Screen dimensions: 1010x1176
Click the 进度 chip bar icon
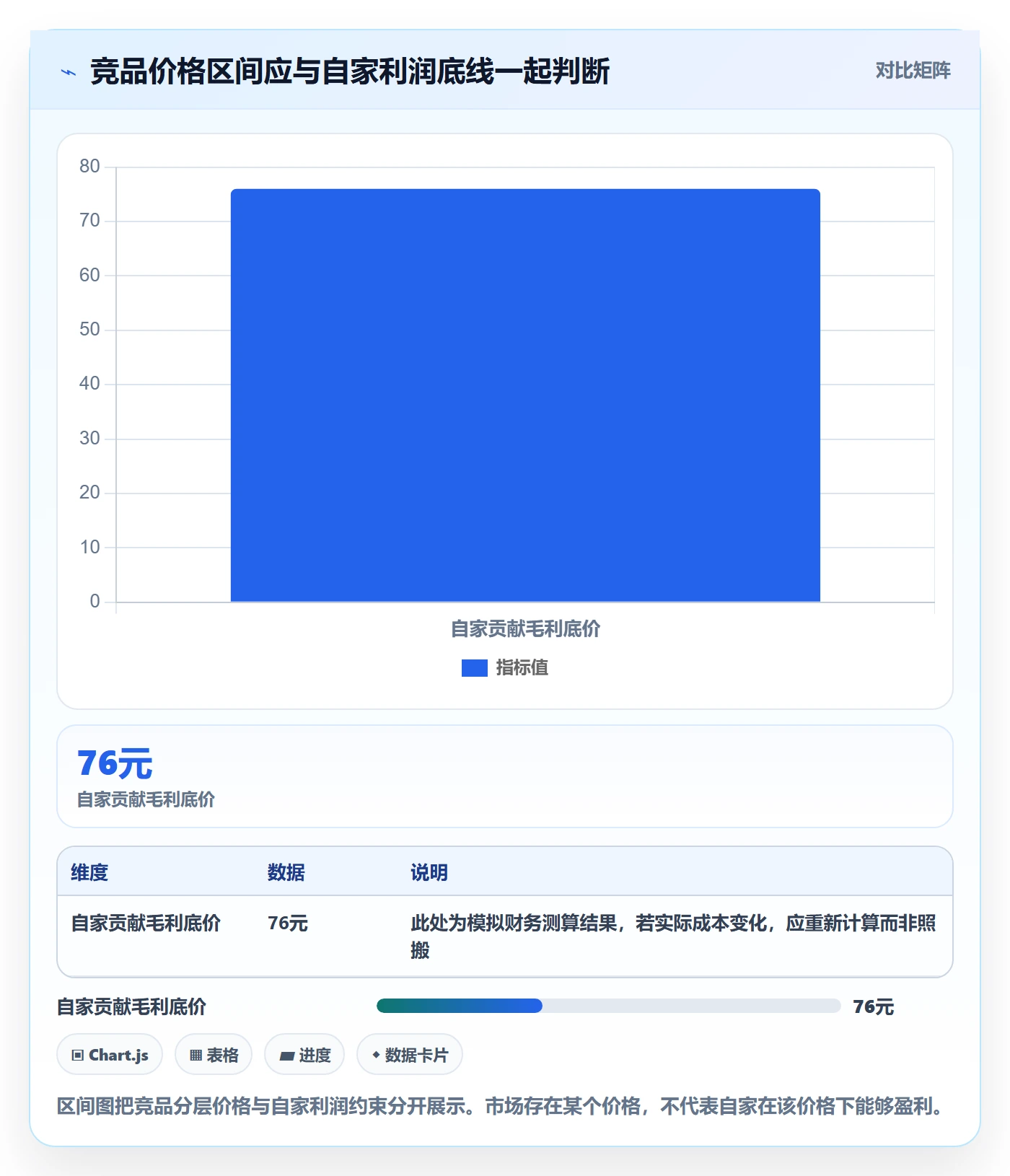pos(286,1056)
